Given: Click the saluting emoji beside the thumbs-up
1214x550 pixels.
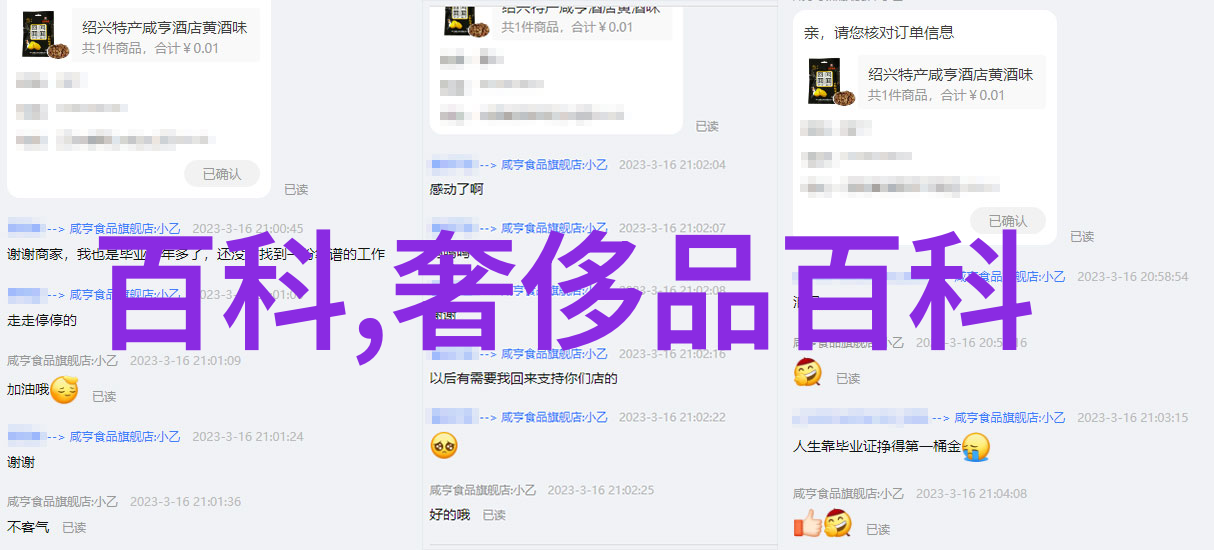Looking at the screenshot, I should (x=837, y=523).
